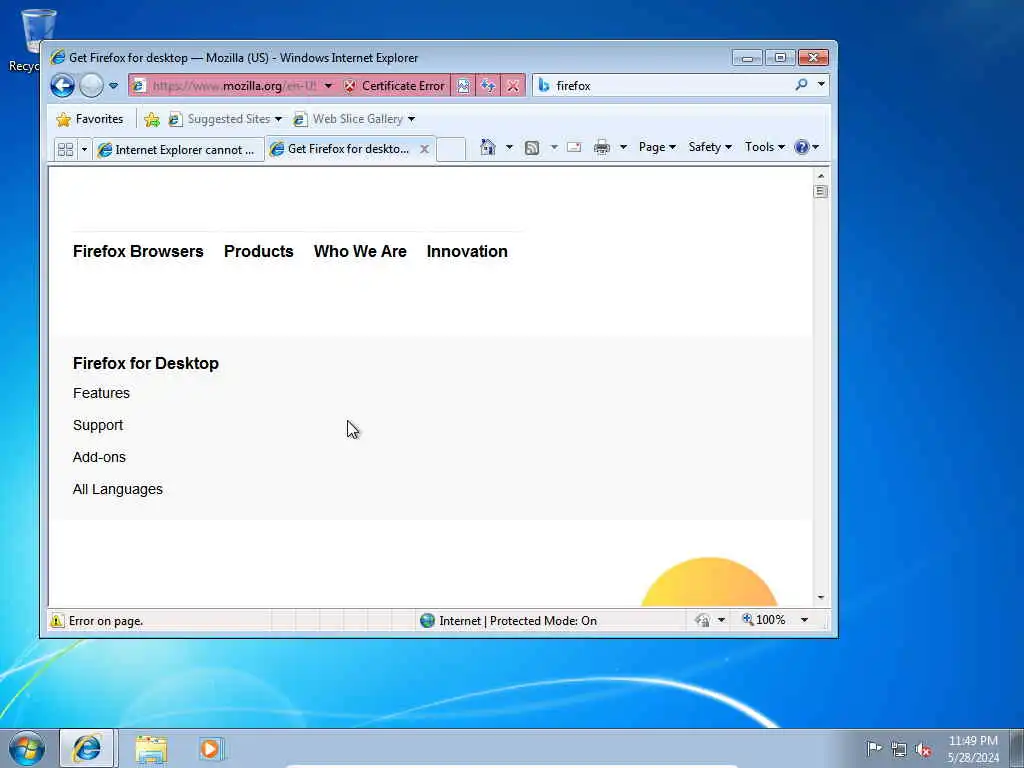
Task: Open Windows Explorer from the taskbar
Action: (152, 749)
